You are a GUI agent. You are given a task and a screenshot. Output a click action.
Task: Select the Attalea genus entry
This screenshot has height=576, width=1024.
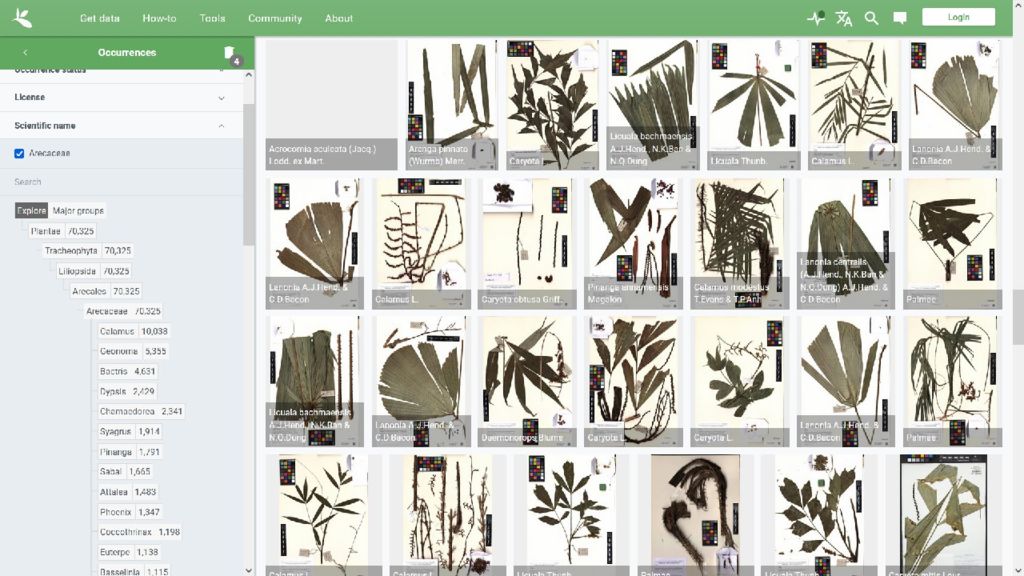click(114, 492)
